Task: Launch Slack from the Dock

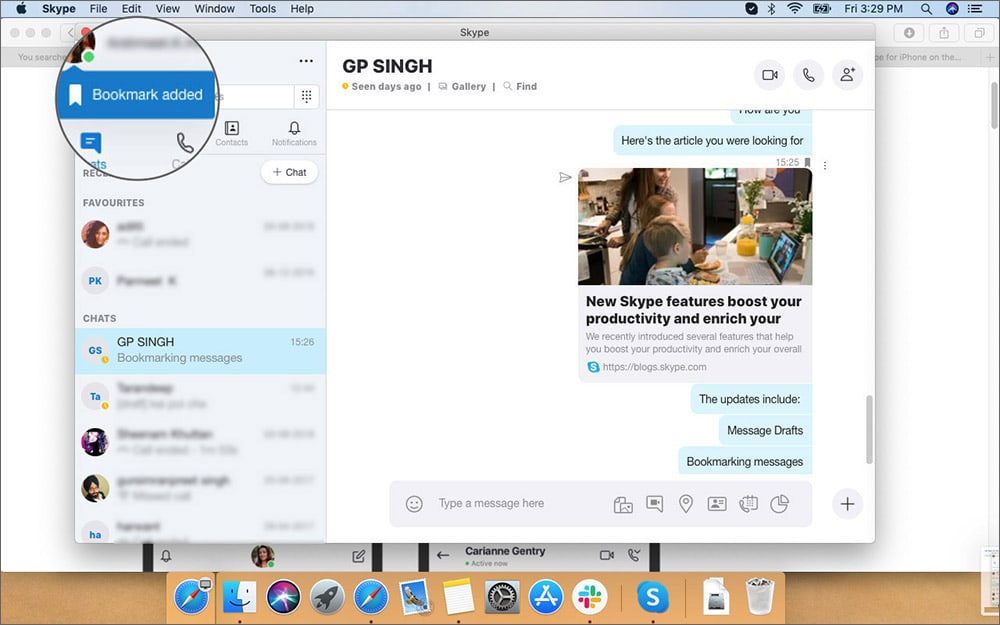Action: click(x=590, y=597)
